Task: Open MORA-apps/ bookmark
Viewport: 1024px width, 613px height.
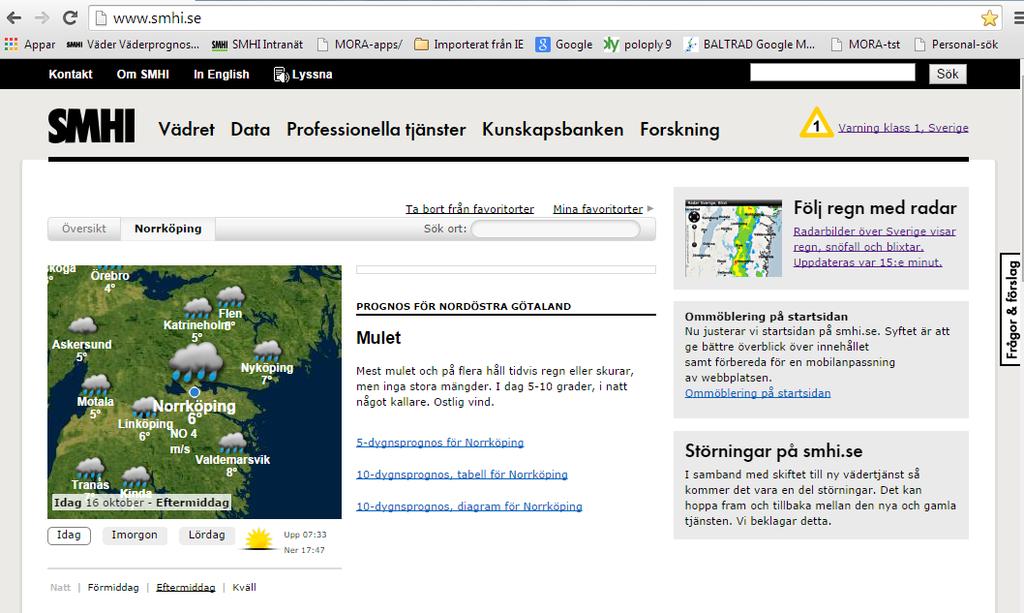Action: 359,44
